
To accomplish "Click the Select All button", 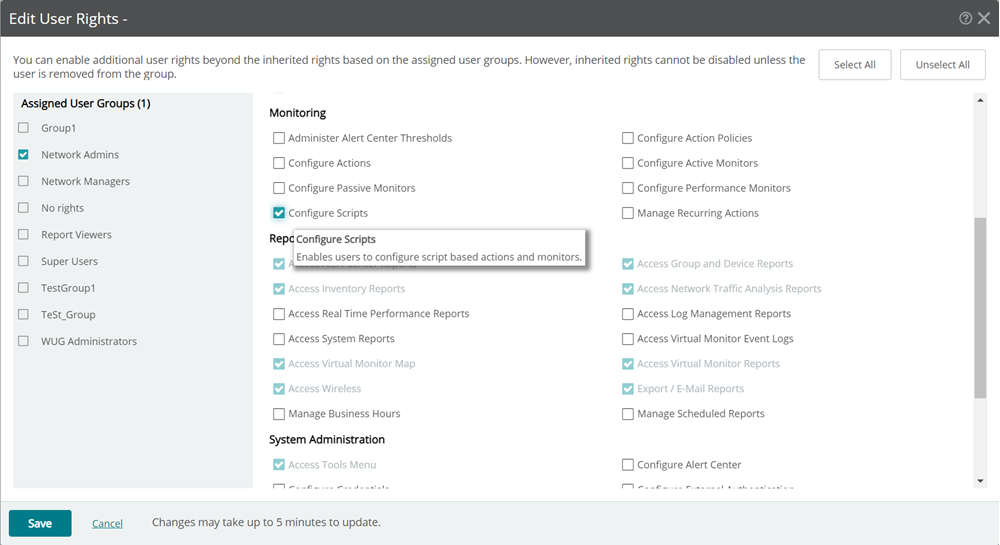I will [854, 65].
